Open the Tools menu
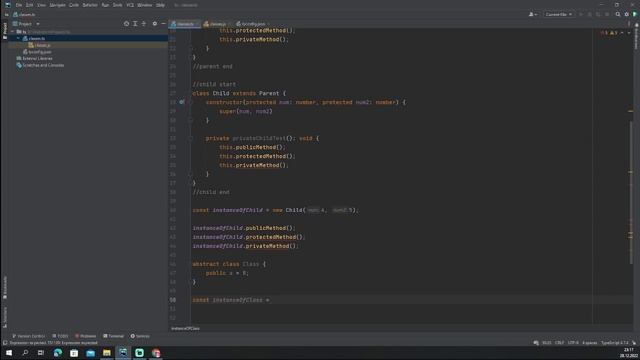 pyautogui.click(x=118, y=5)
